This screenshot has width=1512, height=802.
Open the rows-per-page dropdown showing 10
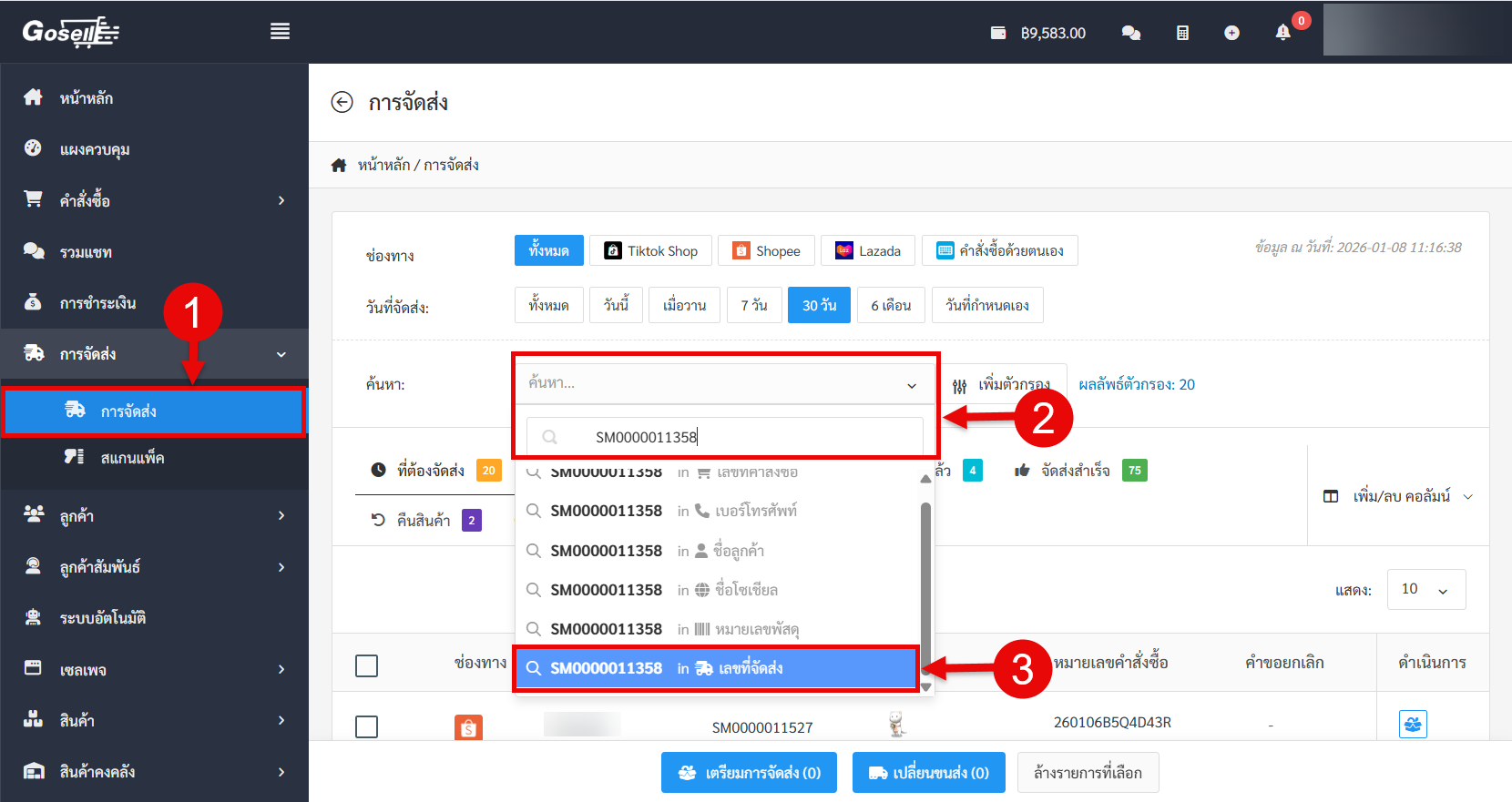click(x=1425, y=589)
